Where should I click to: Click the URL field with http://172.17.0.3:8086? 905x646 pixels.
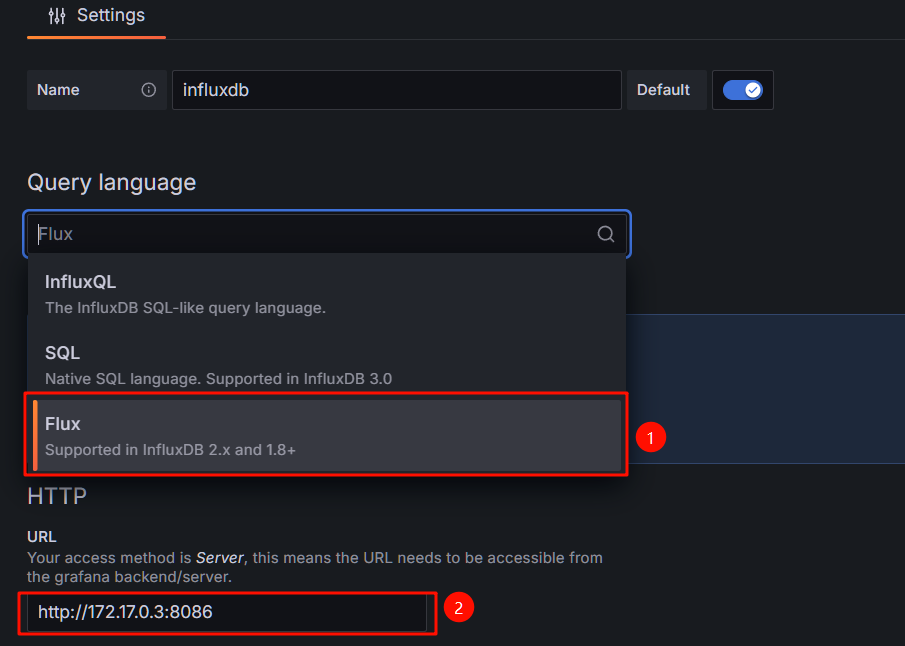[x=228, y=612]
